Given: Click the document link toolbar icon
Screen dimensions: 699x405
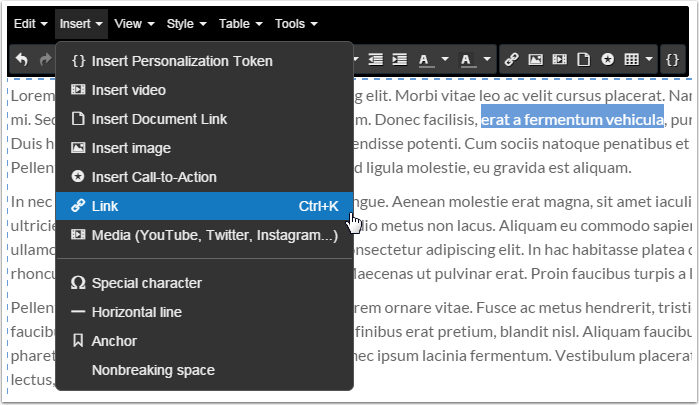Looking at the screenshot, I should (584, 59).
